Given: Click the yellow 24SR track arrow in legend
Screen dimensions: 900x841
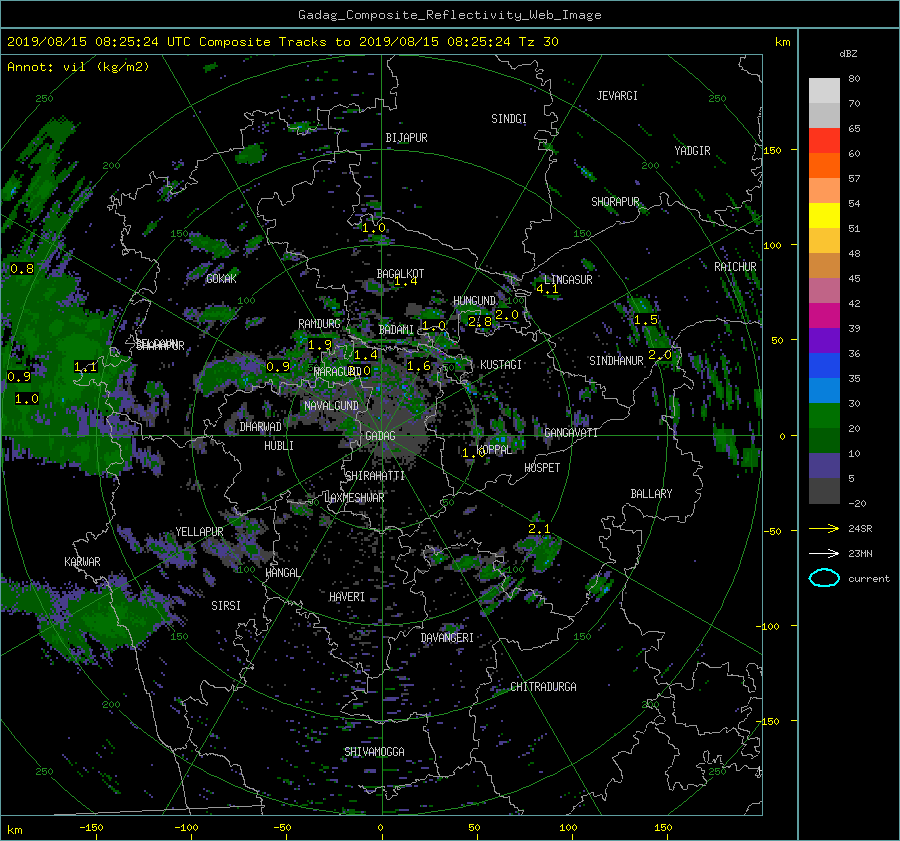Looking at the screenshot, I should (824, 528).
